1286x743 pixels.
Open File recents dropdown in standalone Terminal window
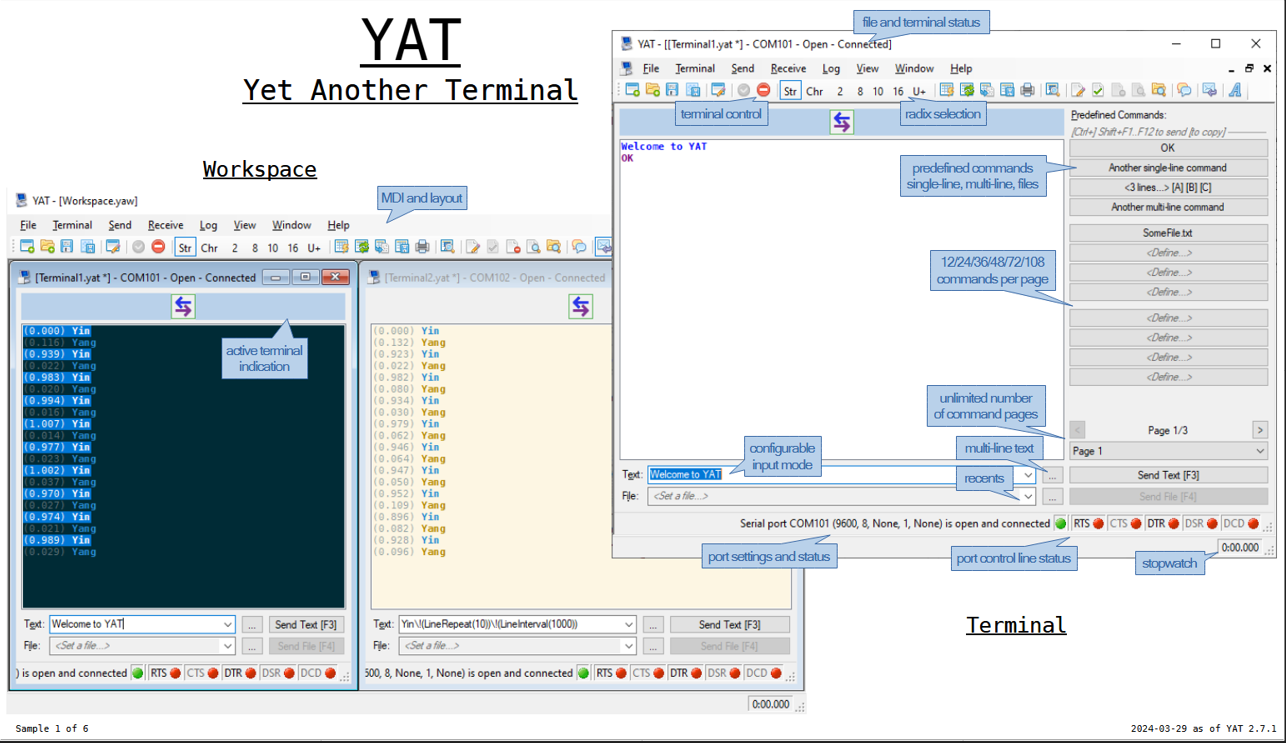[x=1028, y=496]
